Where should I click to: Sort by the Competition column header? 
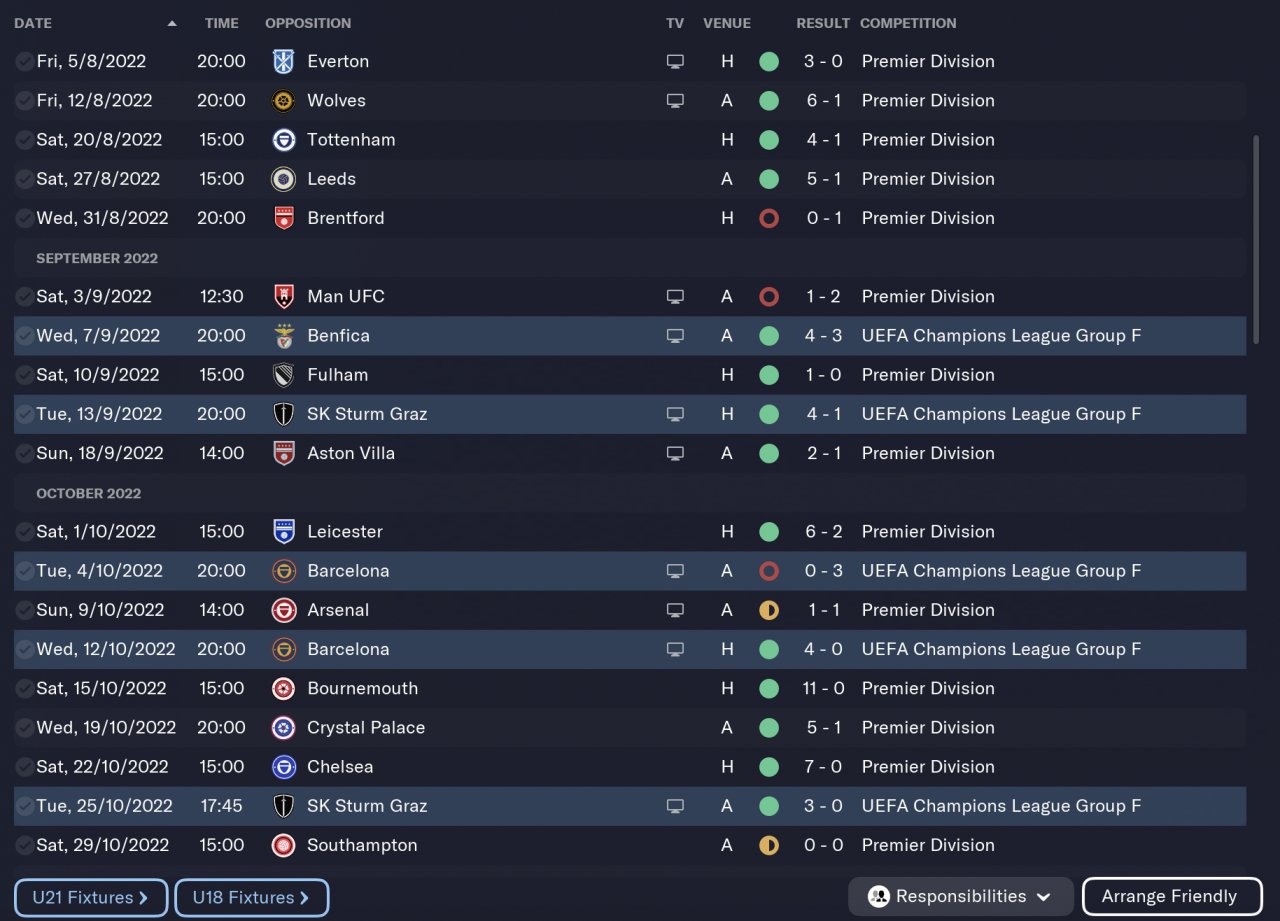(x=908, y=23)
